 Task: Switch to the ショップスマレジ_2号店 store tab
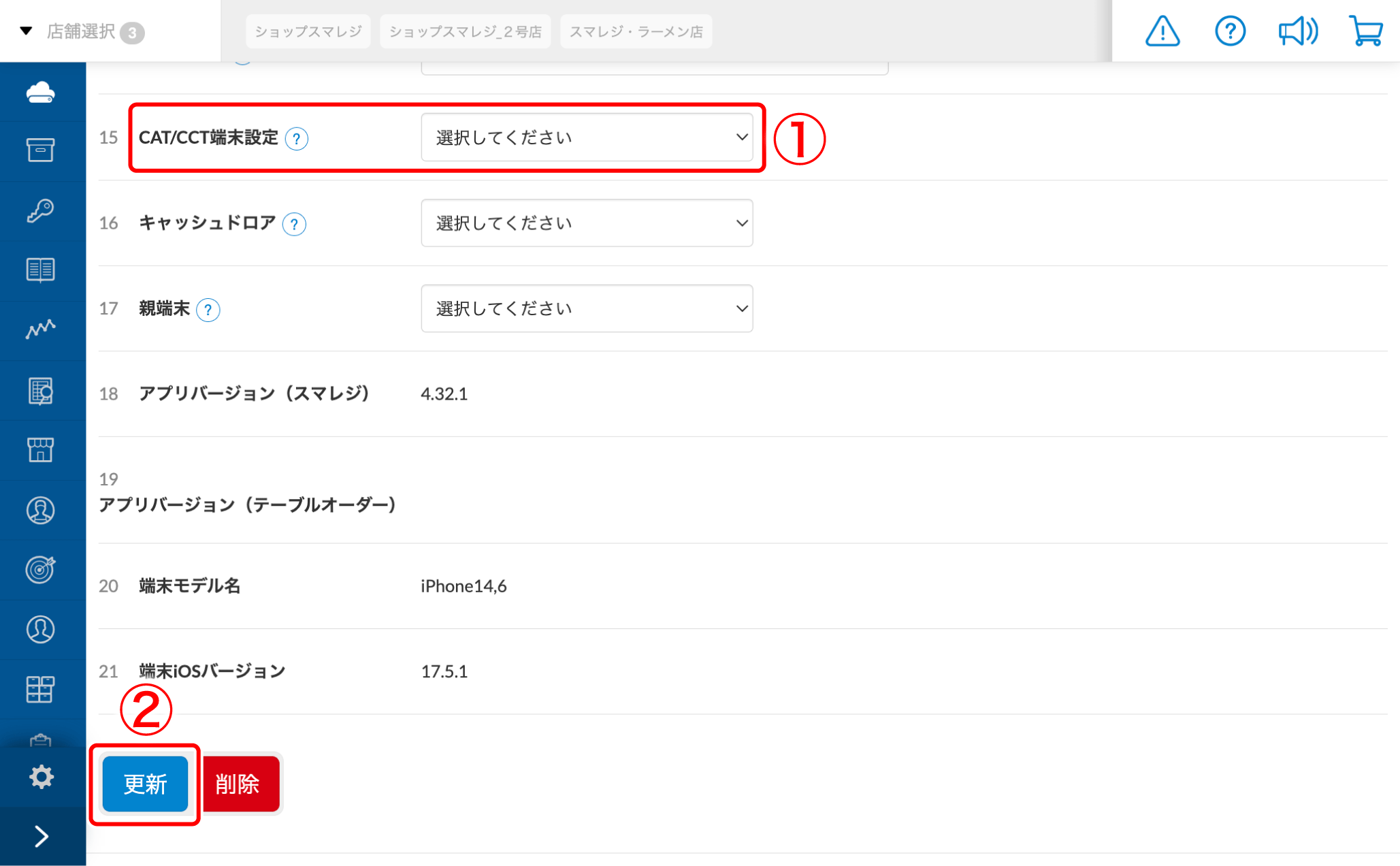coord(465,31)
